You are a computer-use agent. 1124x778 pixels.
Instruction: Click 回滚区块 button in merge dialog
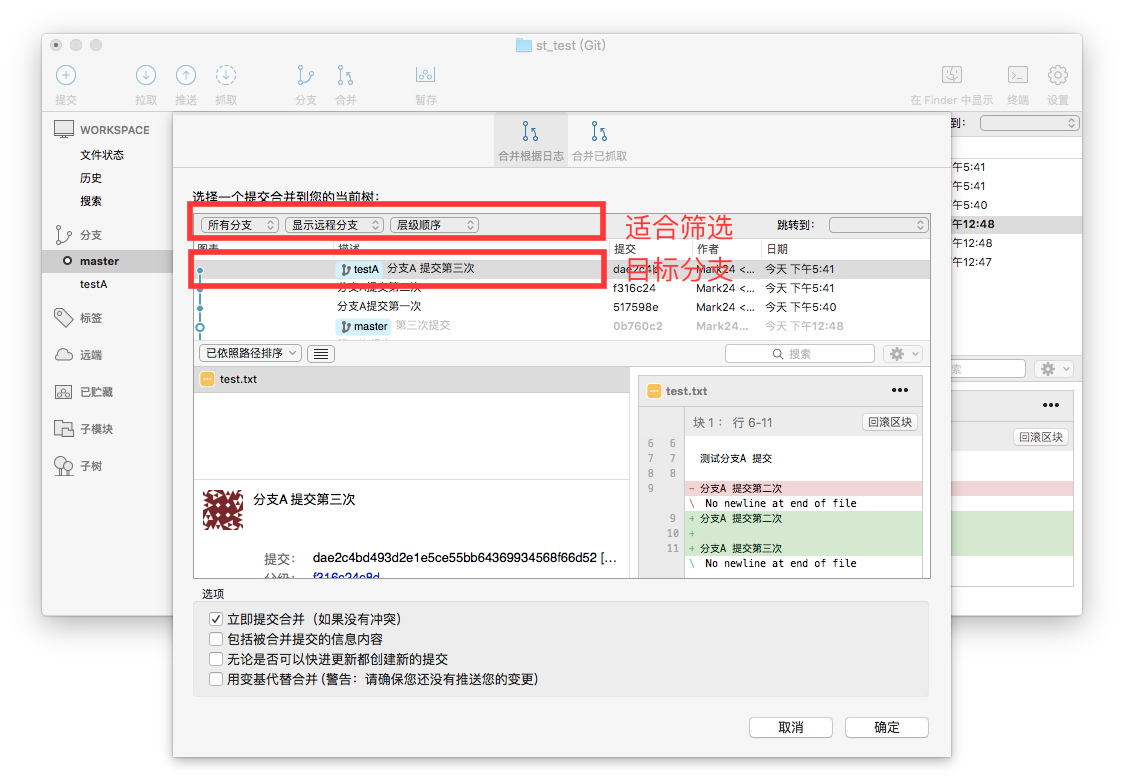(x=890, y=422)
